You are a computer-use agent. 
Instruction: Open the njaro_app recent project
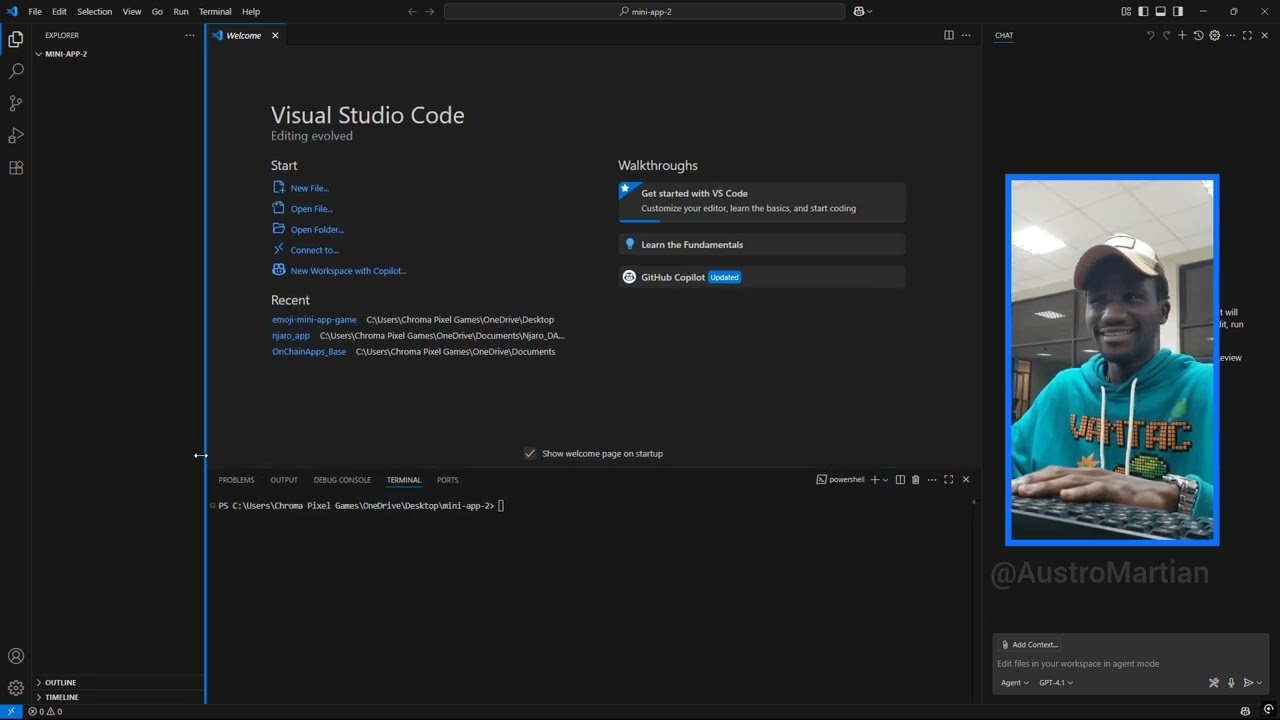coord(290,335)
